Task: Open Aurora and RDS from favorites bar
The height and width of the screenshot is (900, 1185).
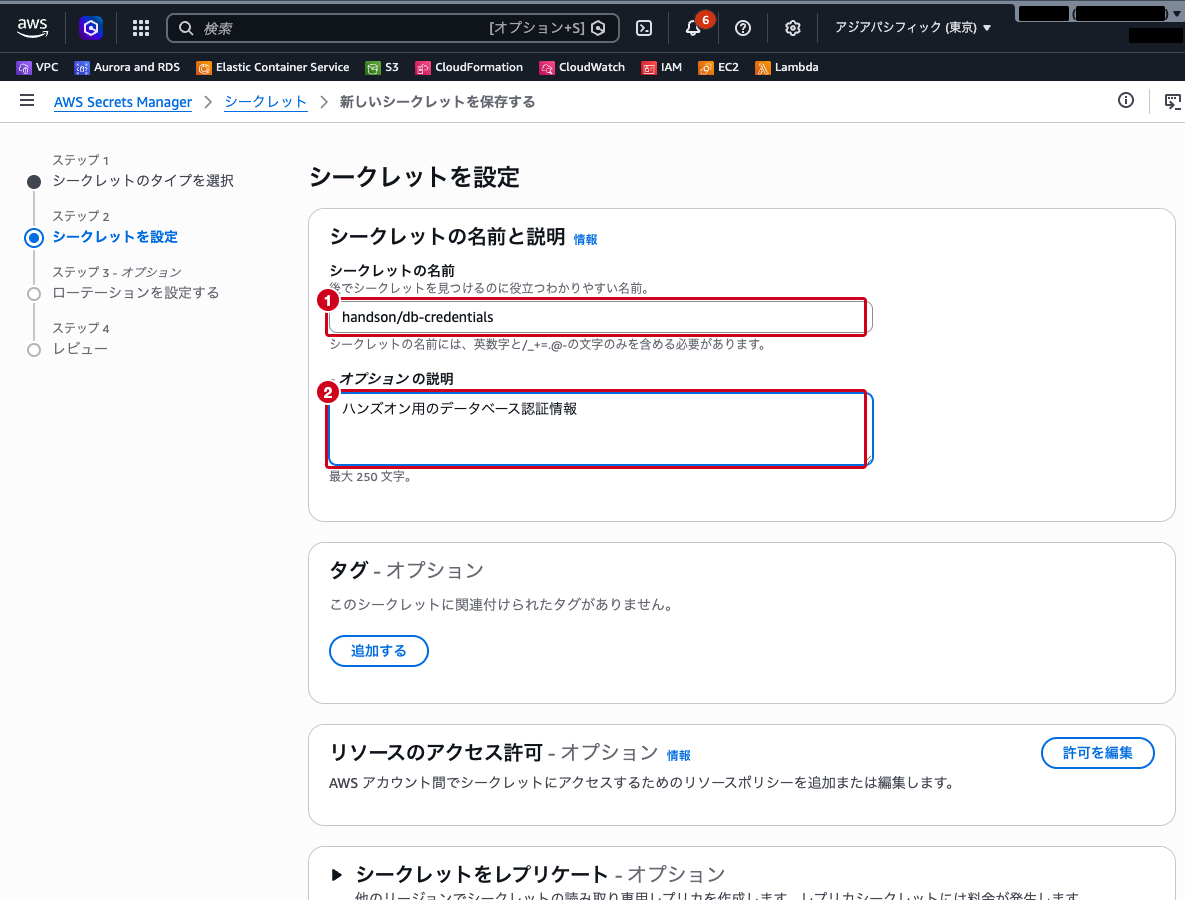Action: (x=127, y=67)
